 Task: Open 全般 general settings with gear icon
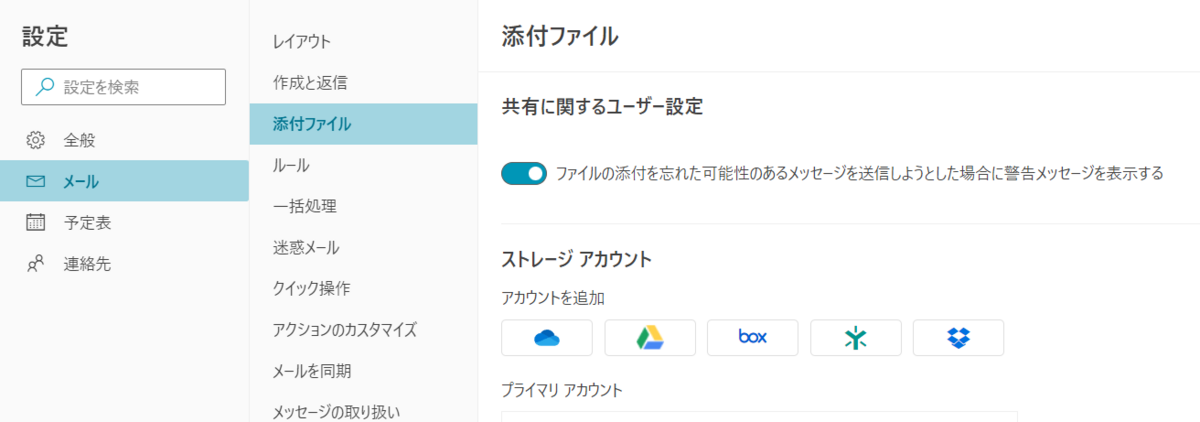pos(124,140)
